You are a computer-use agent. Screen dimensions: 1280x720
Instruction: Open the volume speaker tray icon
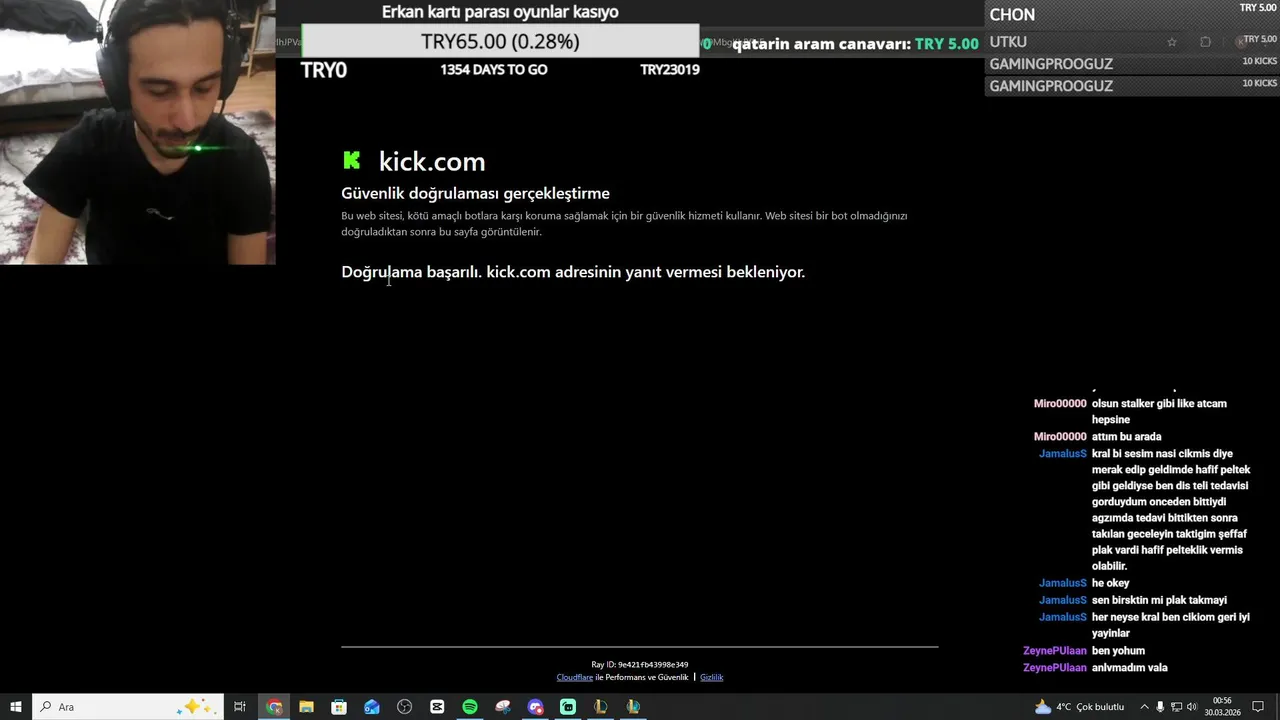coord(1192,707)
